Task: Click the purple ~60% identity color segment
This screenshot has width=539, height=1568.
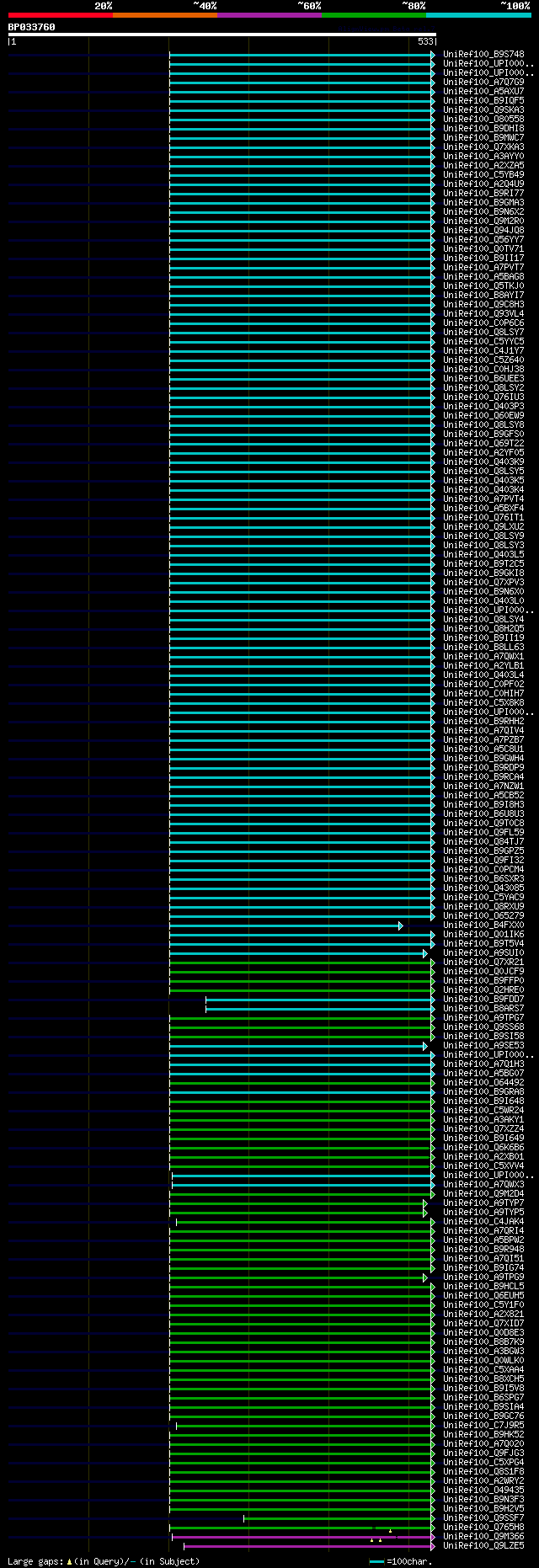Action: [269, 15]
